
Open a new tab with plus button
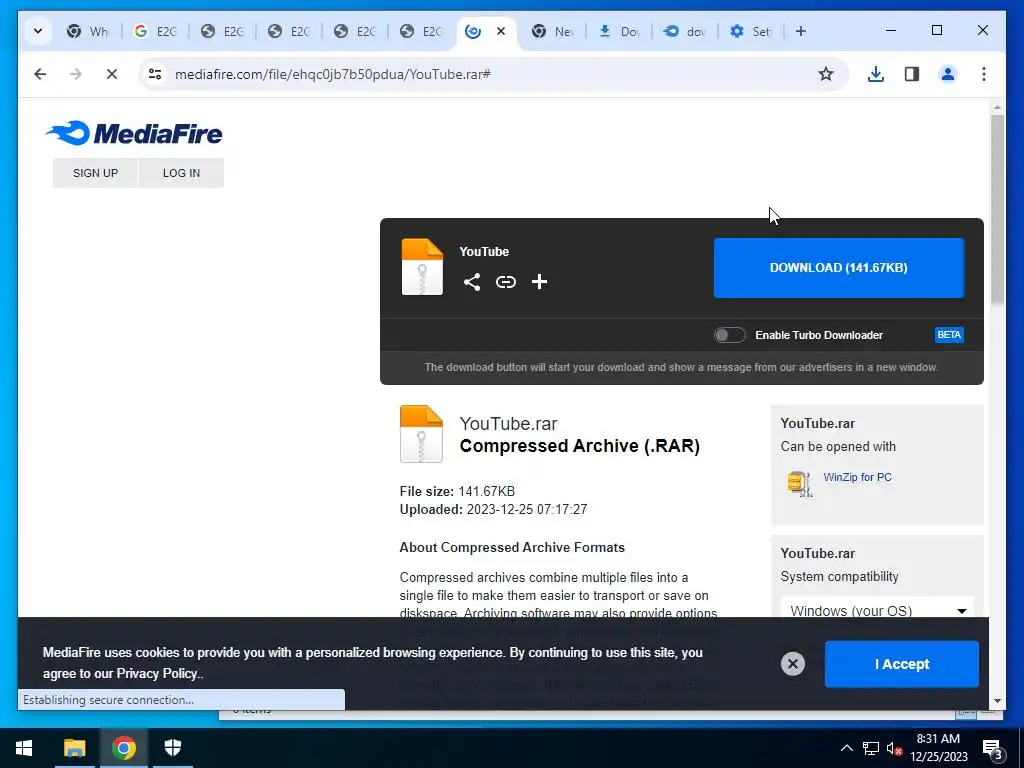801,31
